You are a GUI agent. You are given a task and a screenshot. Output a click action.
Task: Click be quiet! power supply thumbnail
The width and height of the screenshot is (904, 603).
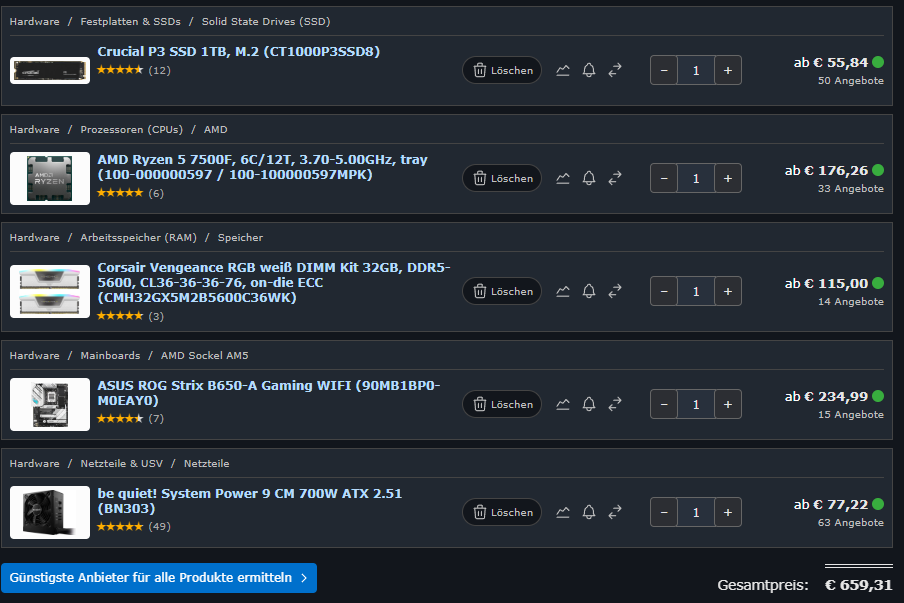(x=50, y=512)
